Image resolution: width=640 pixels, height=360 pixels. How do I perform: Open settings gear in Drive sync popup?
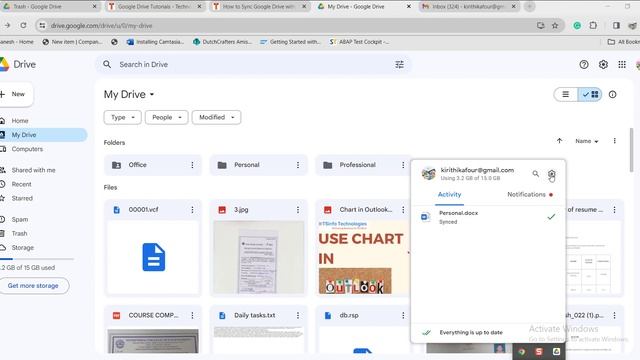coord(551,174)
